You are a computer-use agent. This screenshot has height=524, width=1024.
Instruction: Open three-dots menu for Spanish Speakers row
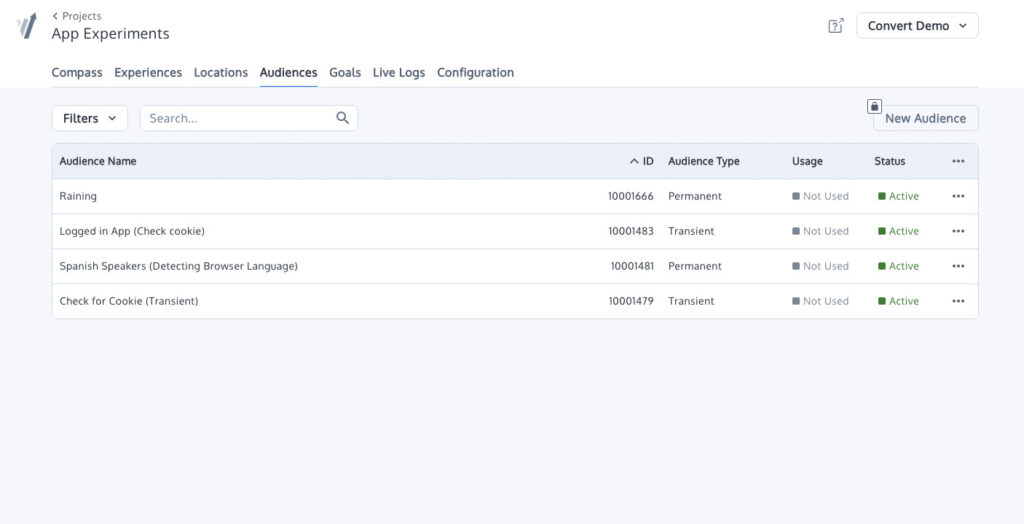[x=958, y=266]
